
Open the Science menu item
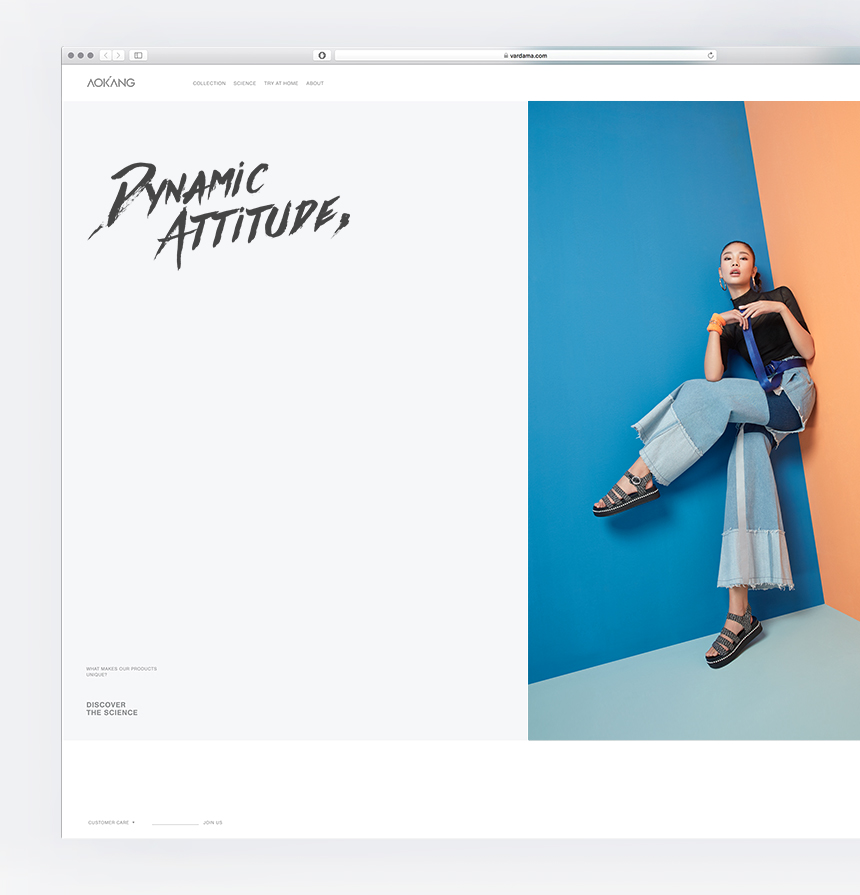(x=244, y=83)
